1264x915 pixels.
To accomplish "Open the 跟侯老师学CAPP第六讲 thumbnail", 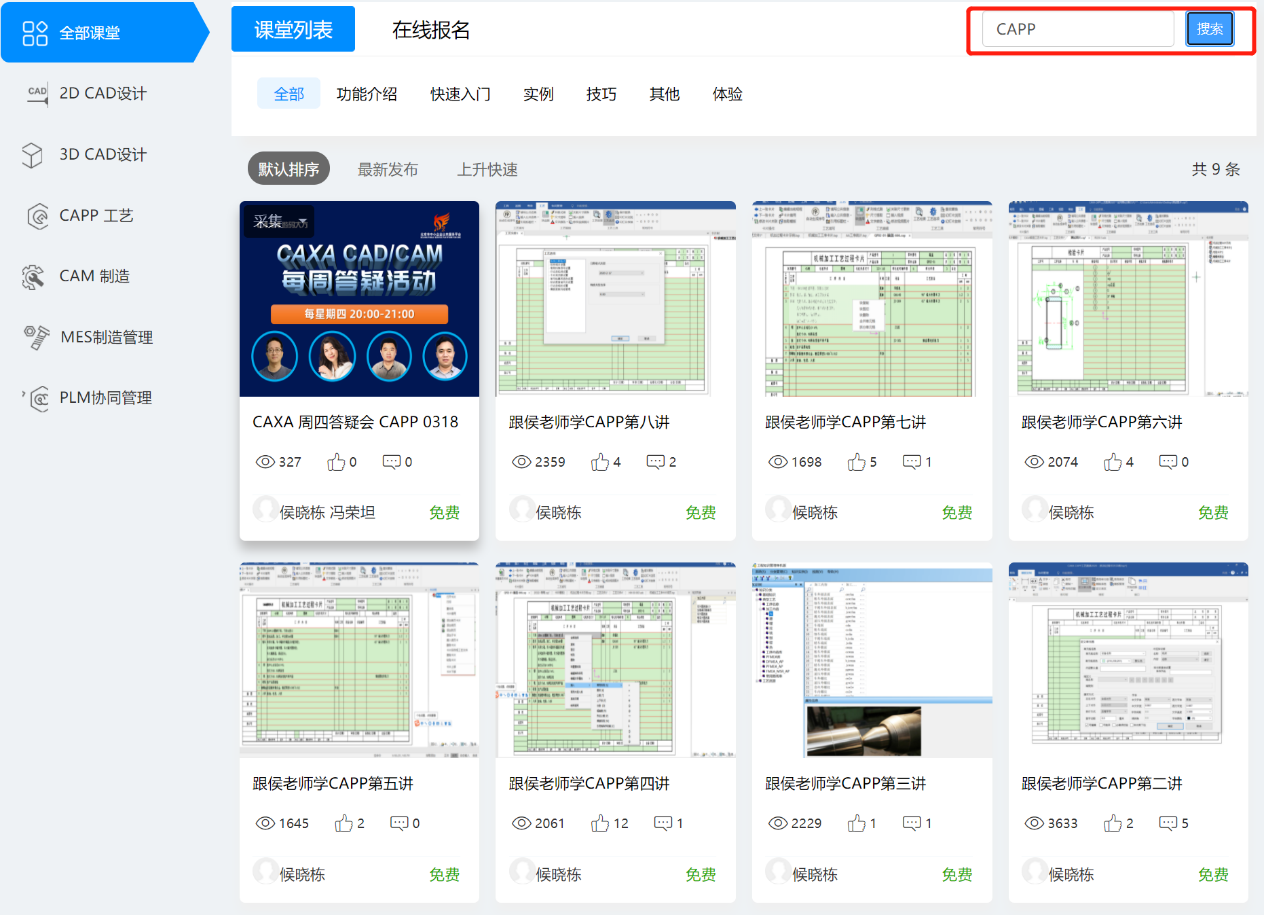I will 1128,299.
